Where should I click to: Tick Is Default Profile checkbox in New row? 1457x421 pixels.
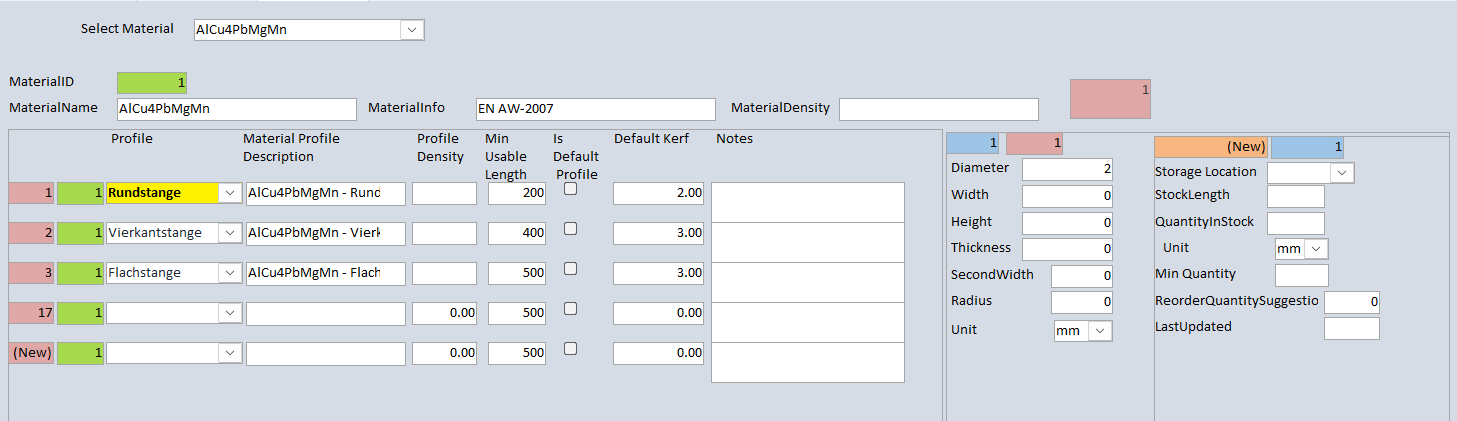pos(570,349)
